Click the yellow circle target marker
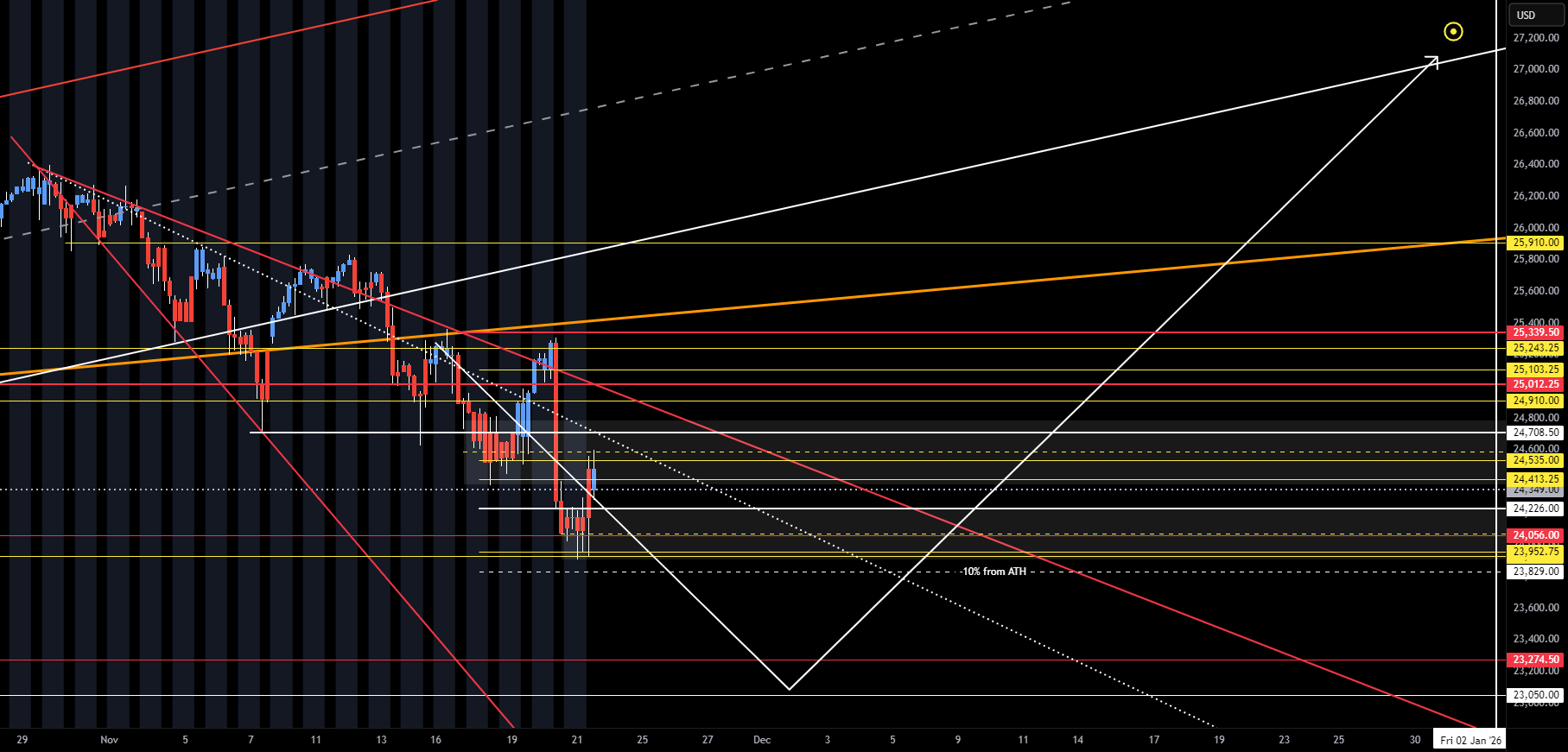1568x752 pixels. 1453,32
